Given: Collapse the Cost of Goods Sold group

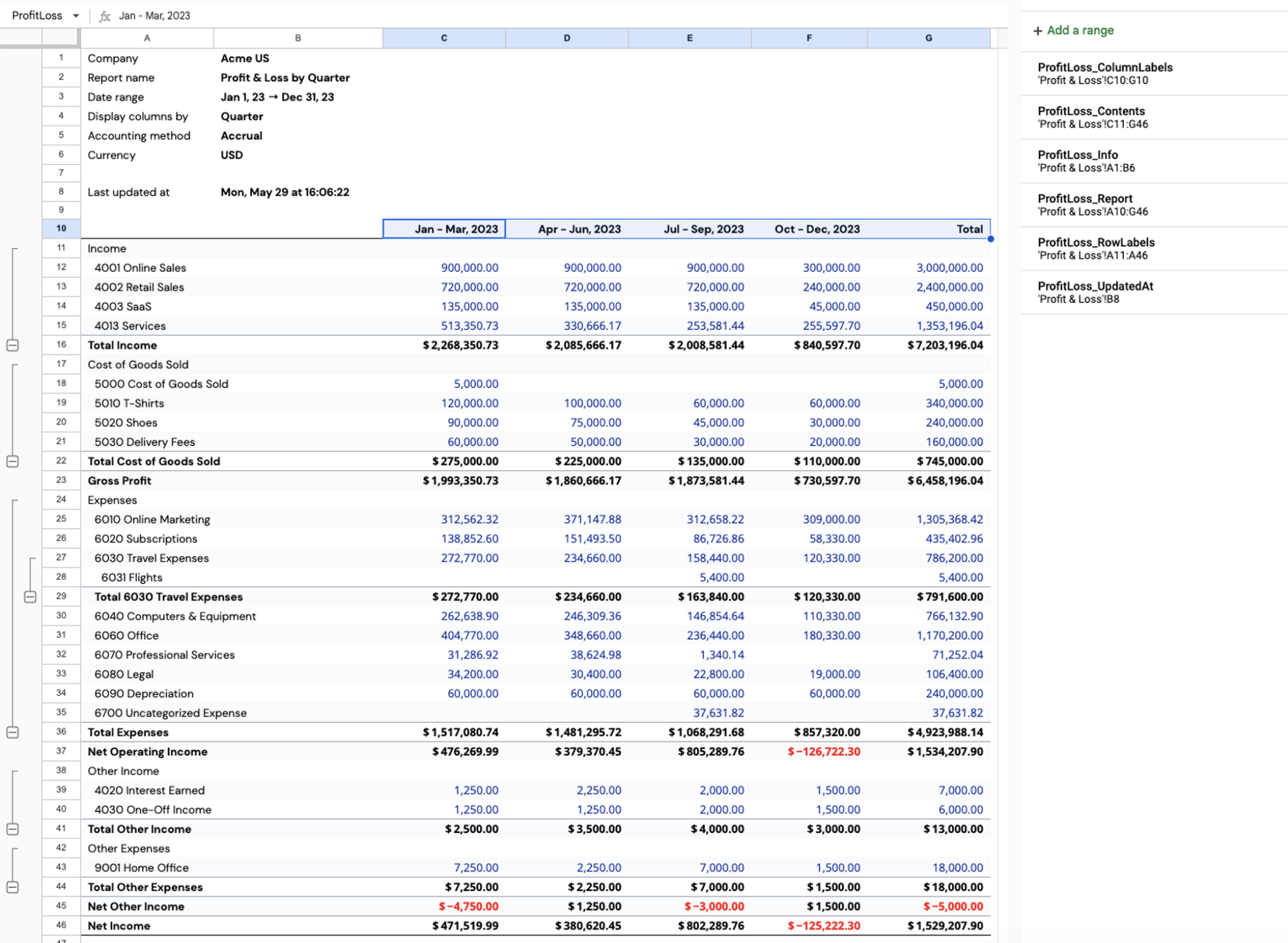Looking at the screenshot, I should coord(12,461).
